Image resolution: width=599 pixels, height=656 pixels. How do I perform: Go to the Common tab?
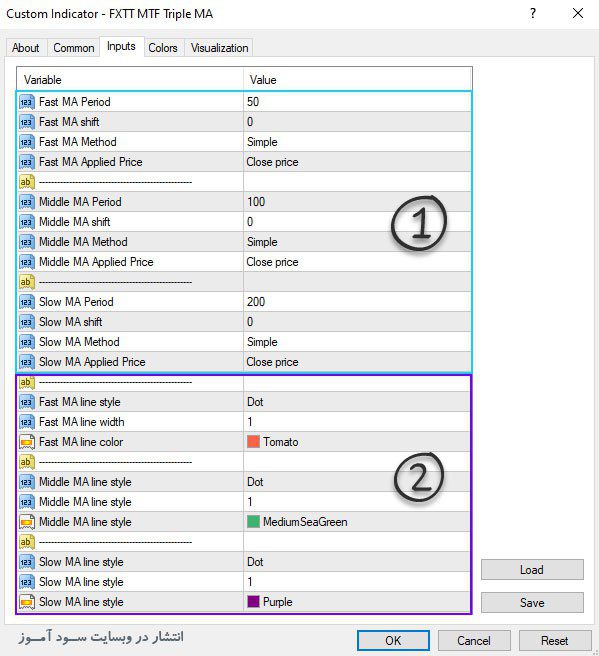point(74,48)
